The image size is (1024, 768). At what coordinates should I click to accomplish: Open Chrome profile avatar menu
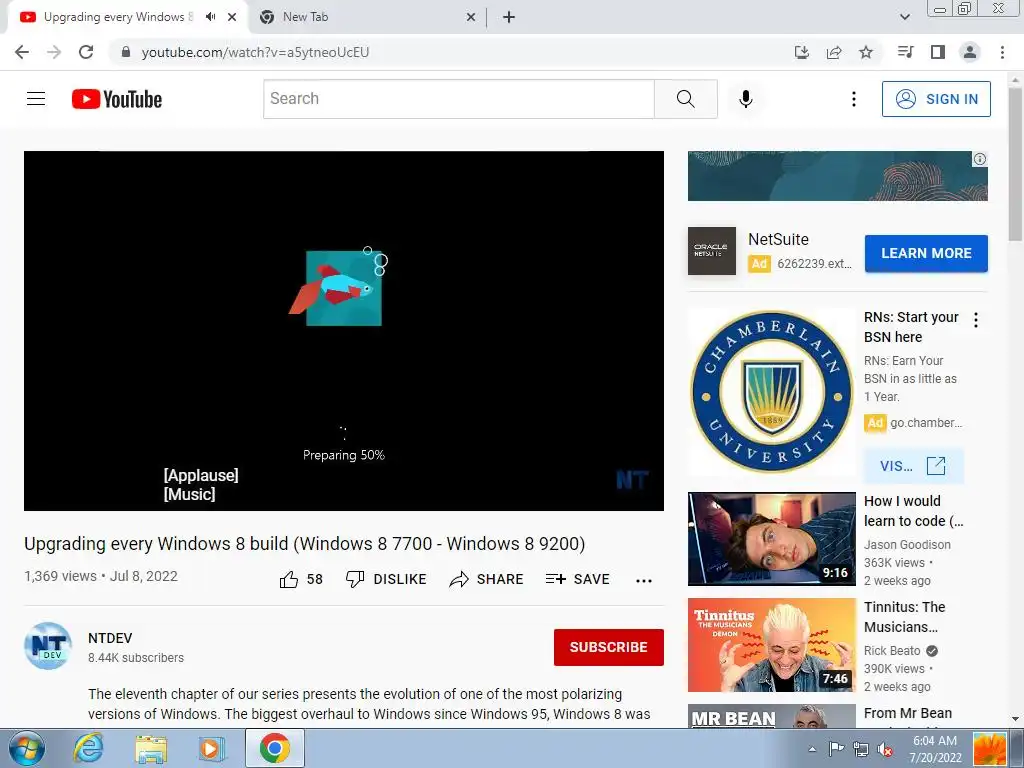[x=970, y=52]
